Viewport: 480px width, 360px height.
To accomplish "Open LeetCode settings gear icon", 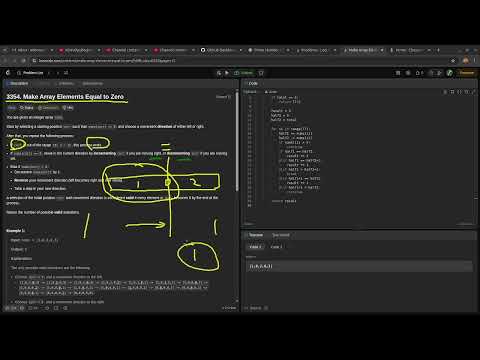I will (x=408, y=73).
